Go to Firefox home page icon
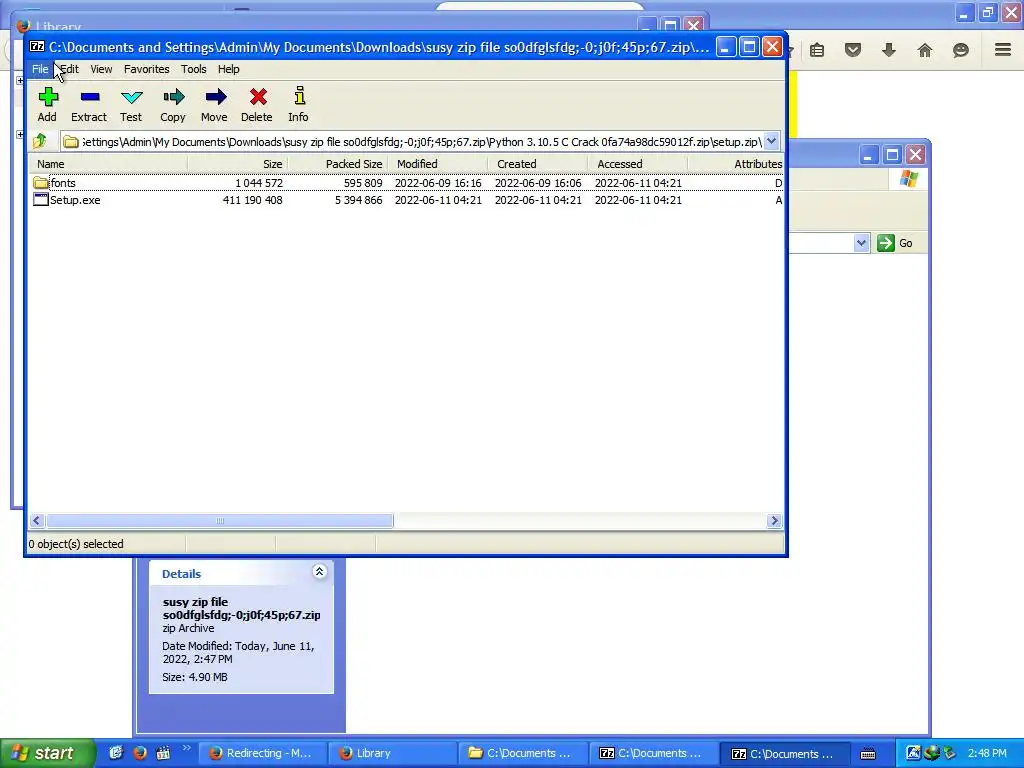The height and width of the screenshot is (768, 1024). coord(925,50)
